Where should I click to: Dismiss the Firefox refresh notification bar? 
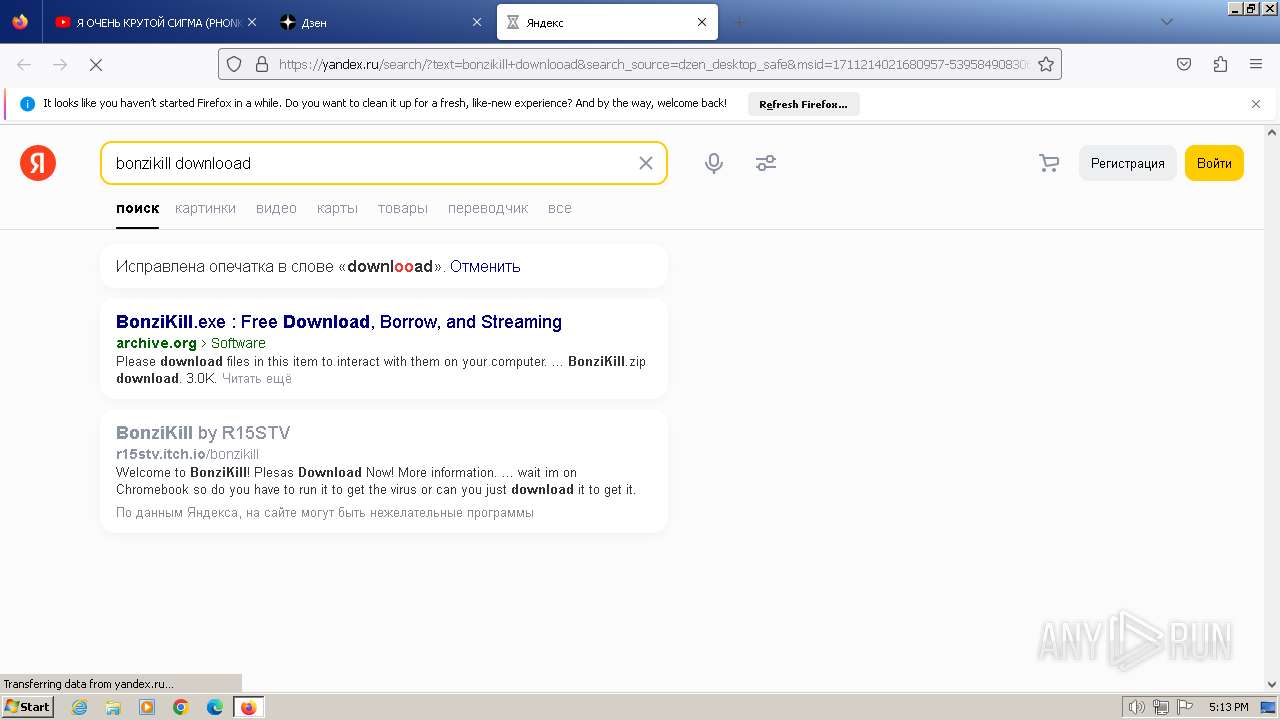pos(1256,104)
